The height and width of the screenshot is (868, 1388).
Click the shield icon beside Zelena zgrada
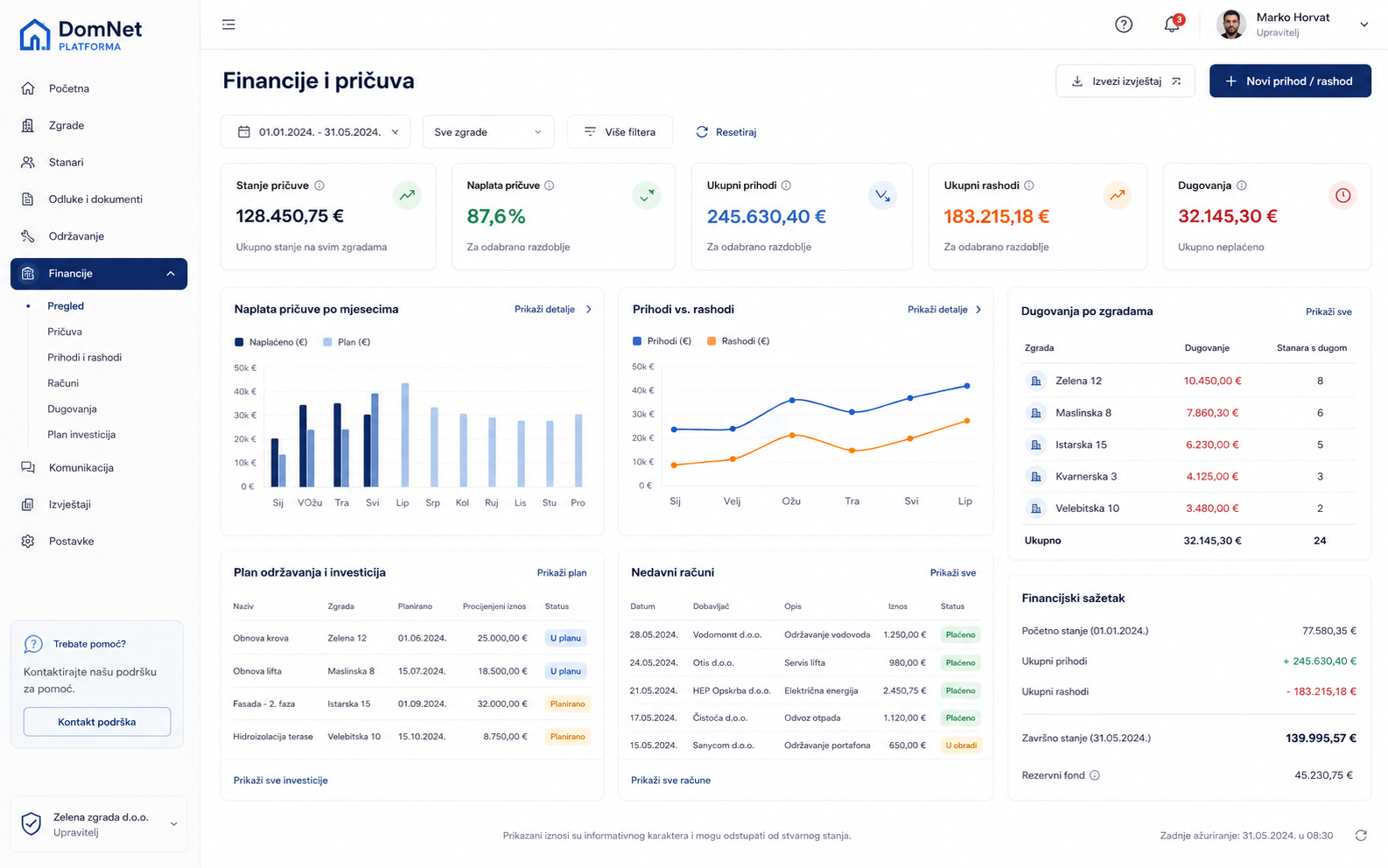[x=32, y=823]
